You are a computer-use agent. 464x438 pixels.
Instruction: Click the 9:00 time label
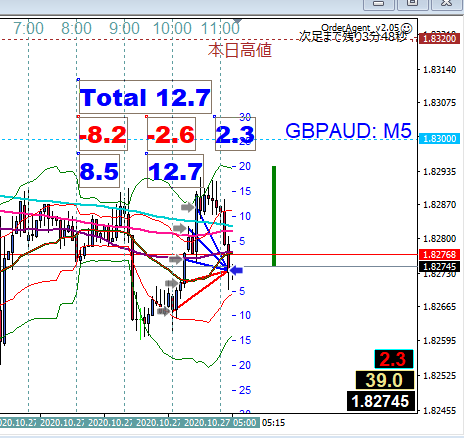point(124,28)
